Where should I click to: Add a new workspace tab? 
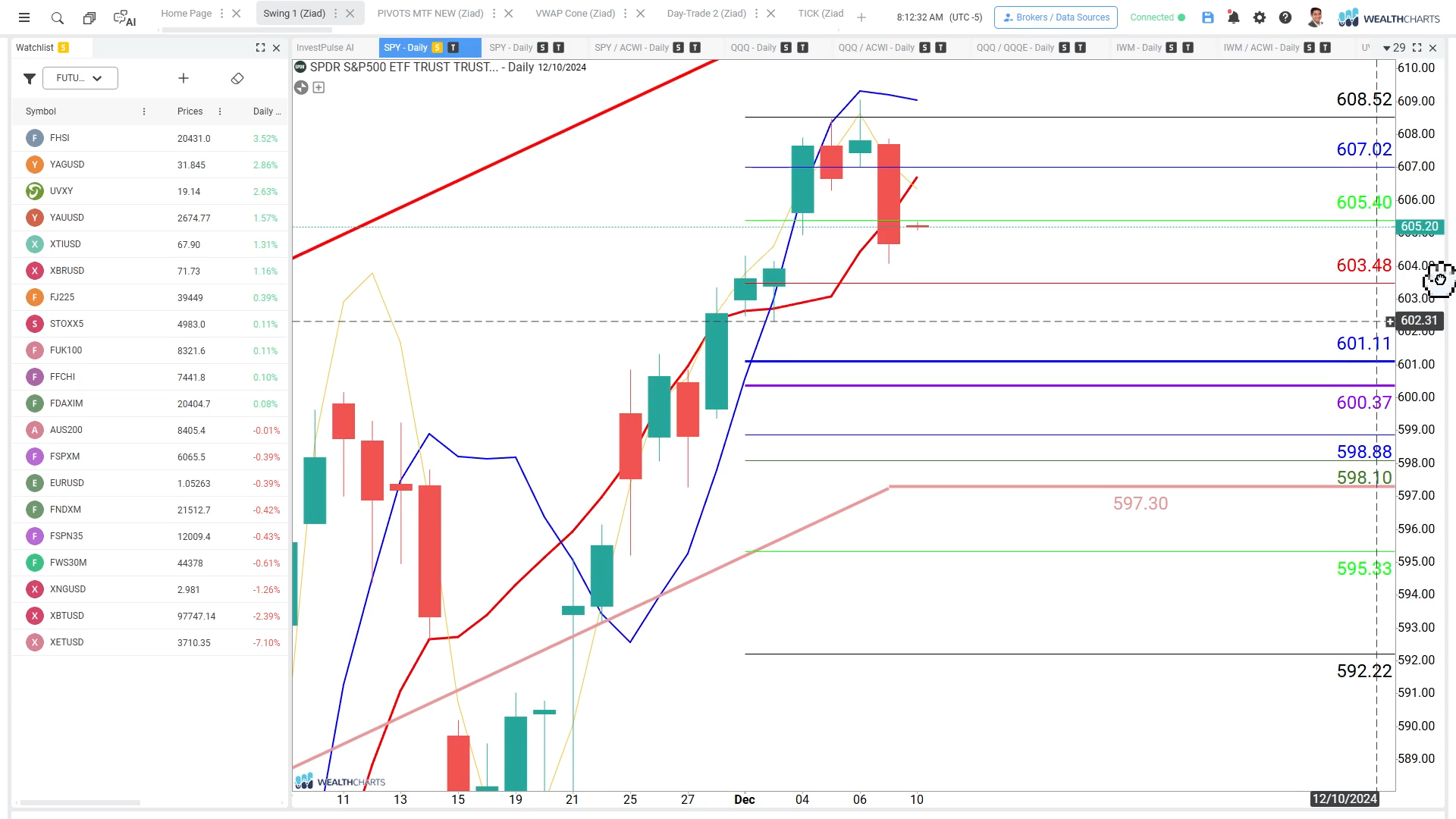point(861,17)
